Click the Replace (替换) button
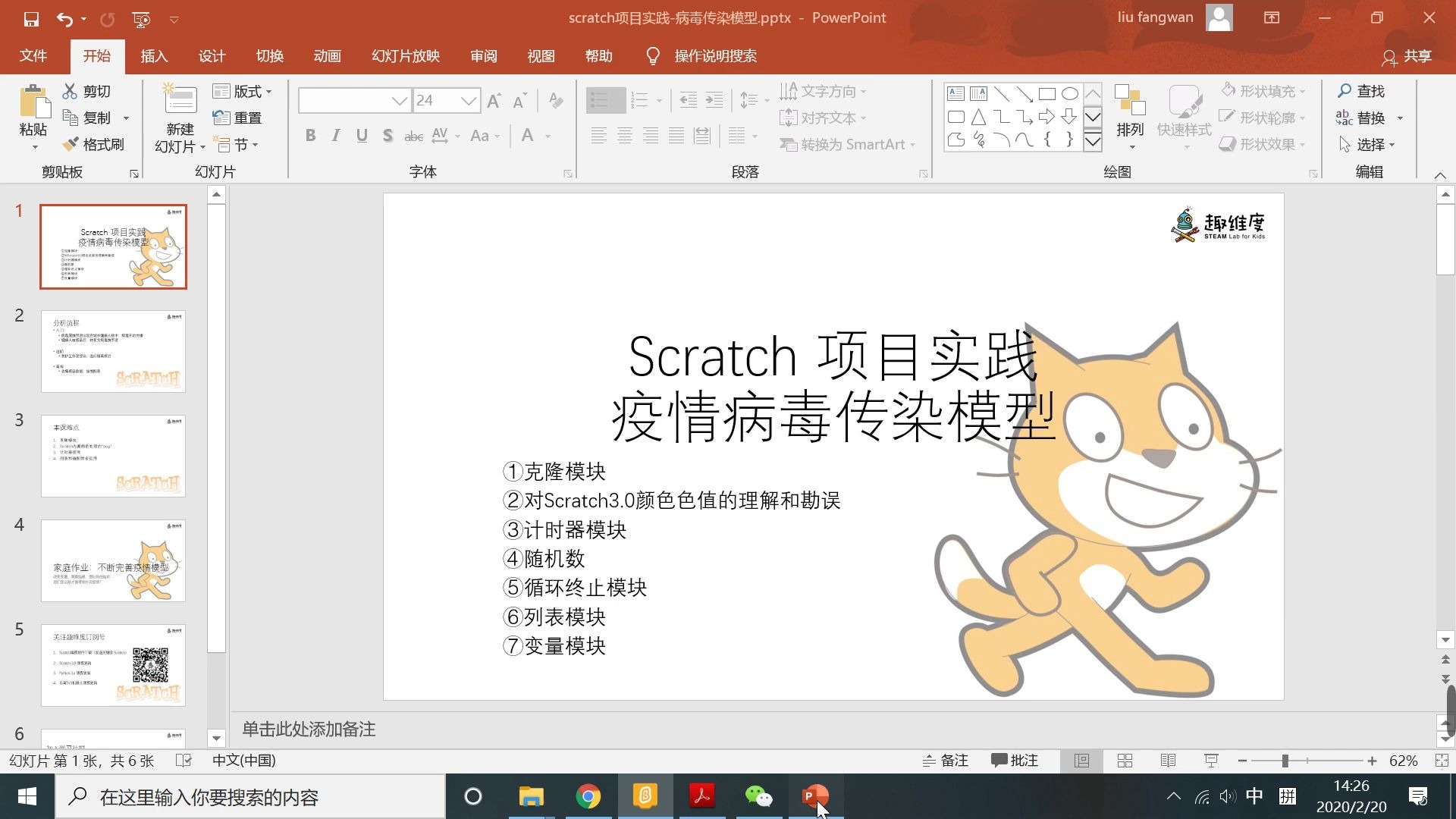The image size is (1456, 819). (1361, 118)
